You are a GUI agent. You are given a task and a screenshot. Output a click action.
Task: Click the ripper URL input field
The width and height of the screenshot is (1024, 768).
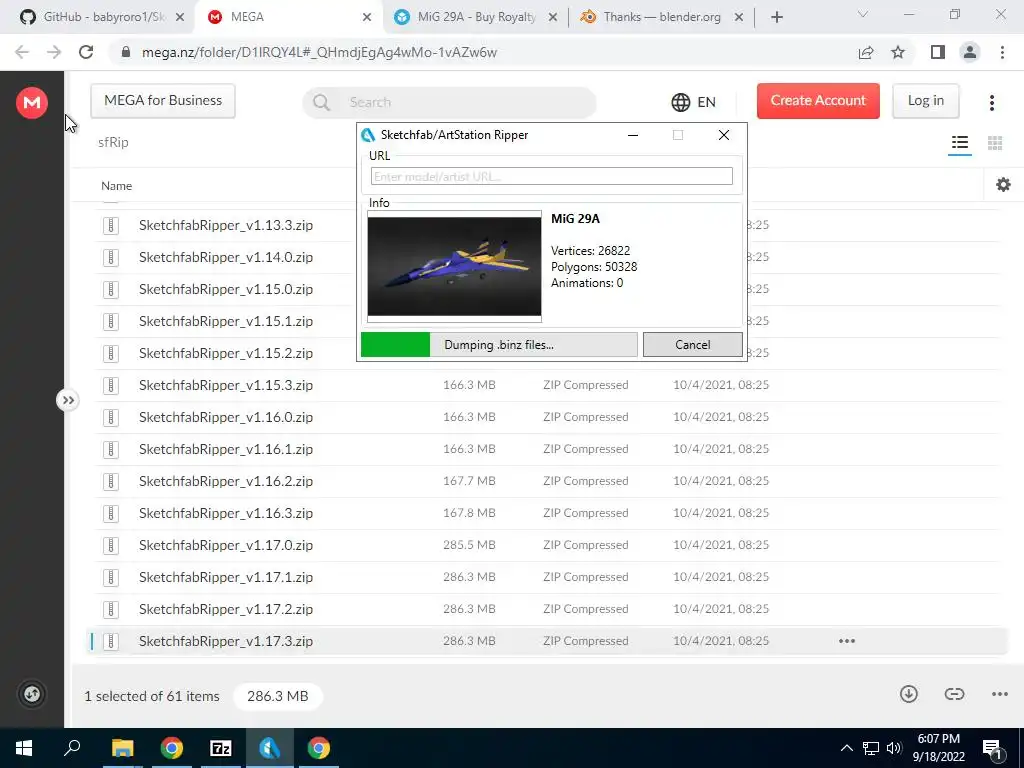[x=551, y=176]
